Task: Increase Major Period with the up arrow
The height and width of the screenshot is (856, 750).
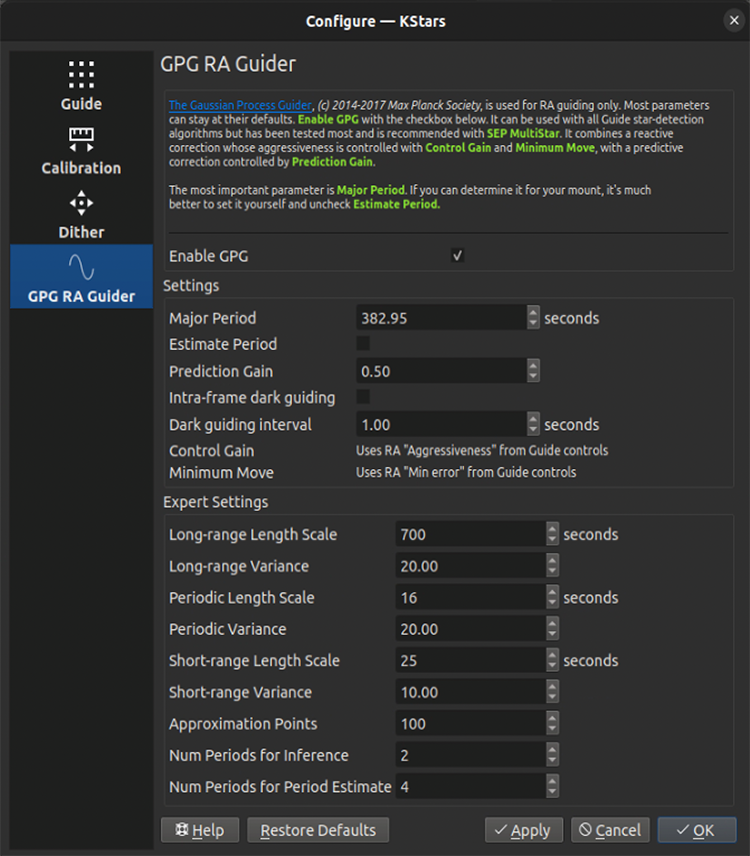Action: click(x=533, y=312)
